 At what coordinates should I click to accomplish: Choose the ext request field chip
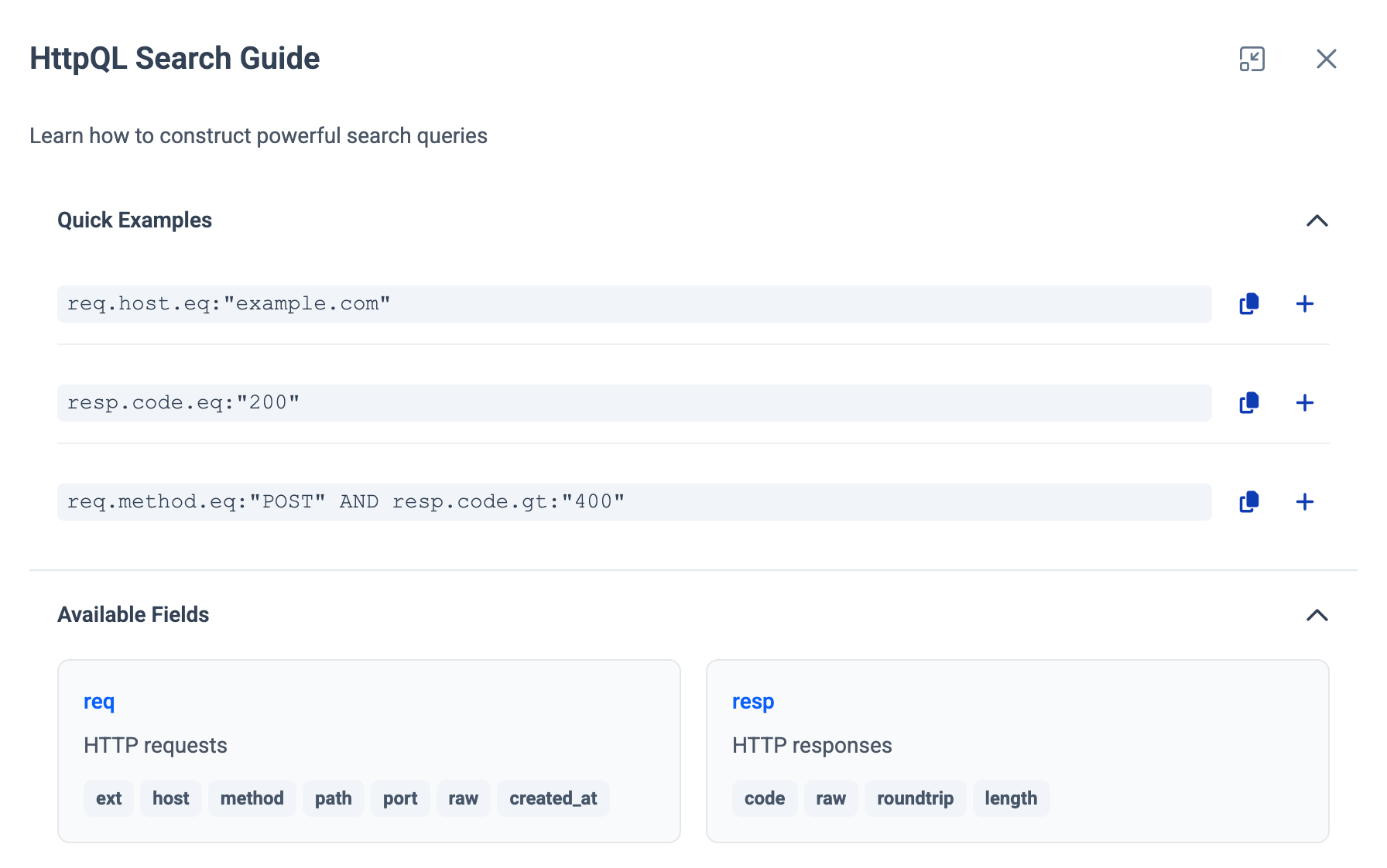click(108, 798)
